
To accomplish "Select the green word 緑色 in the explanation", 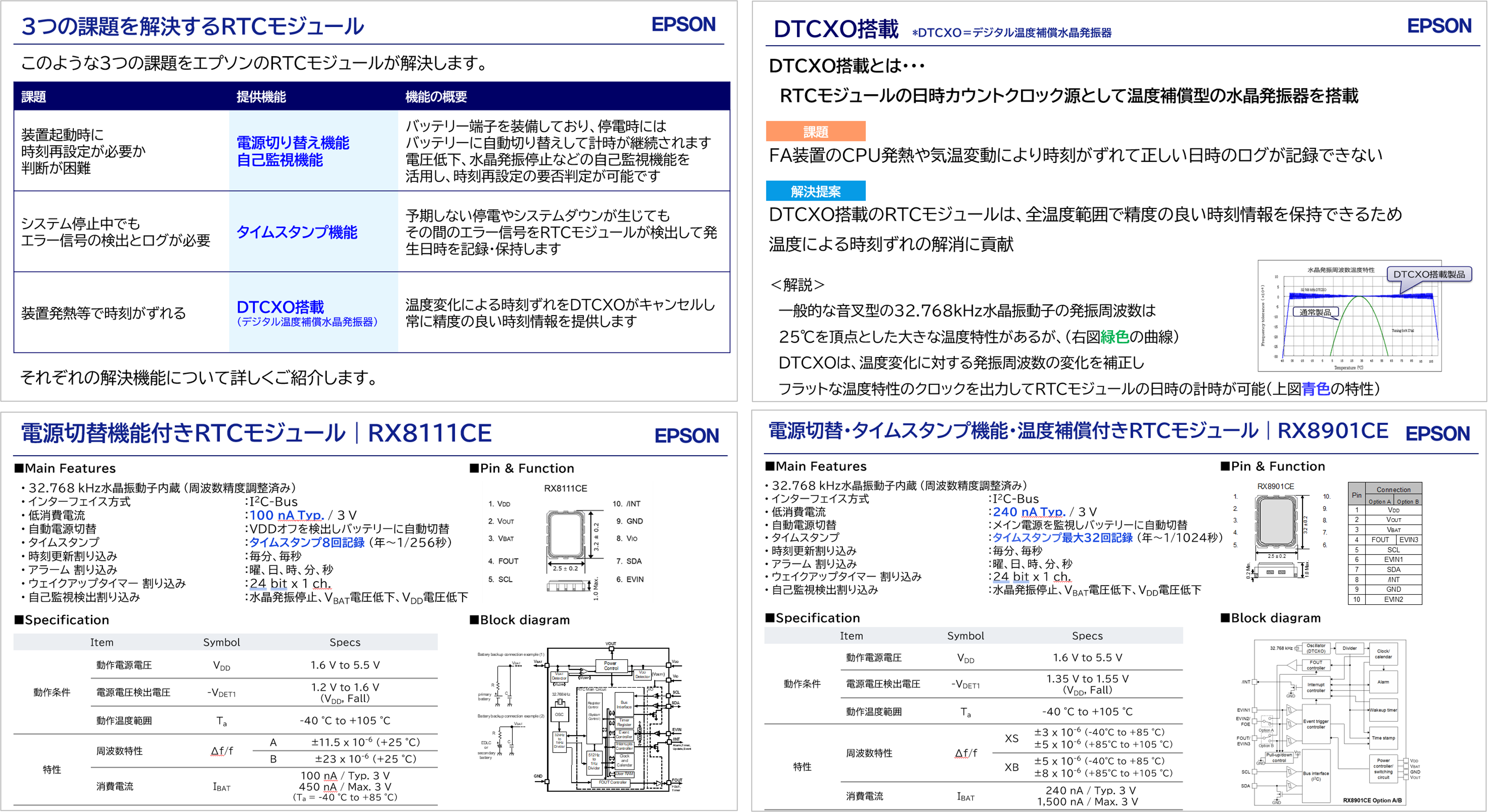I will click(x=1115, y=337).
